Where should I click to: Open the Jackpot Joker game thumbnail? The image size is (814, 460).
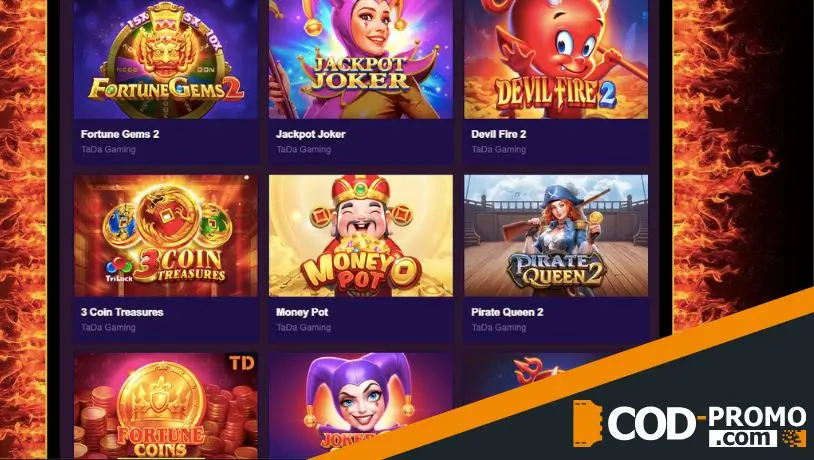click(x=361, y=59)
